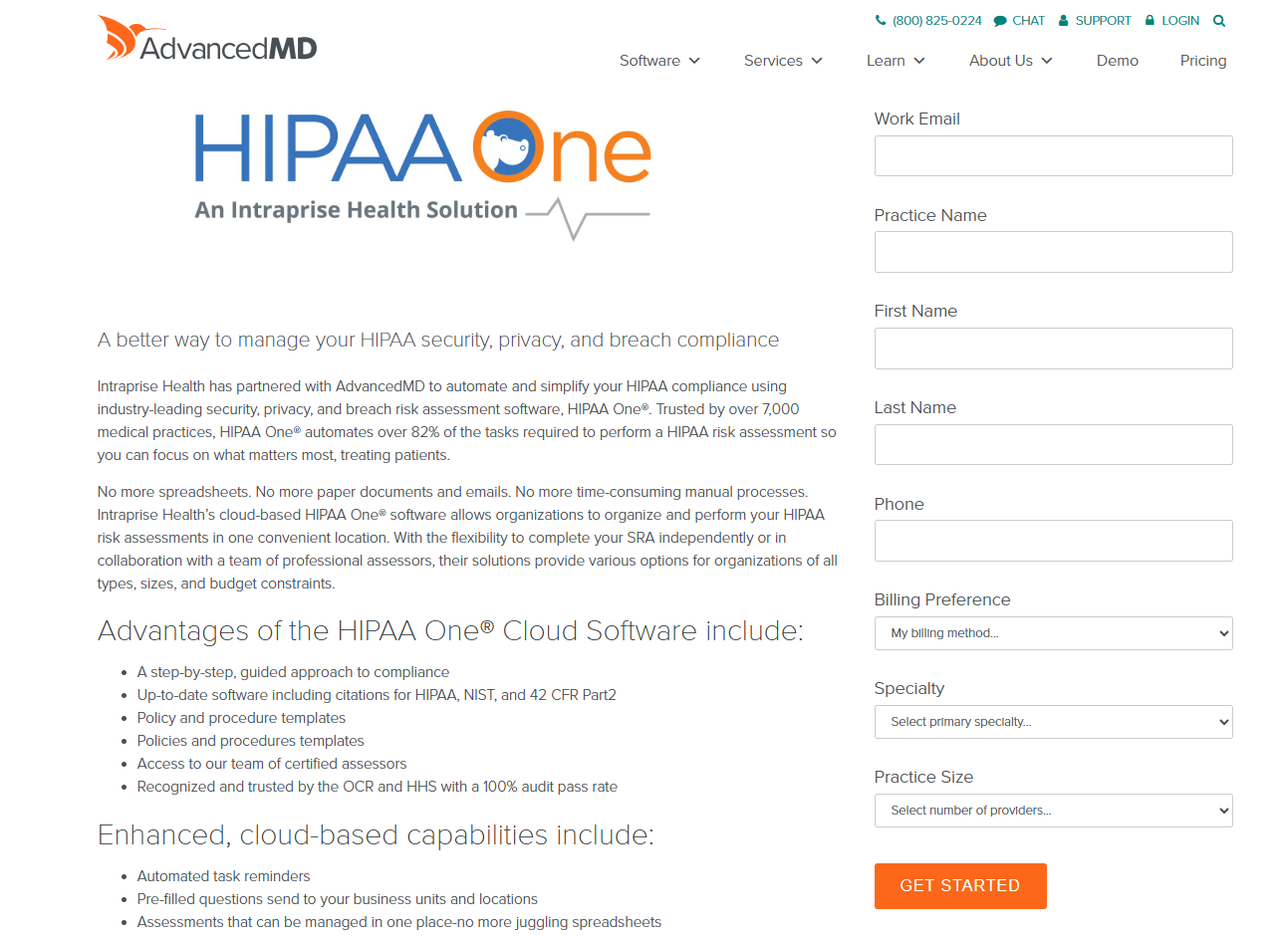Open the SUPPORT link
This screenshot has width=1288, height=938.
[1104, 21]
